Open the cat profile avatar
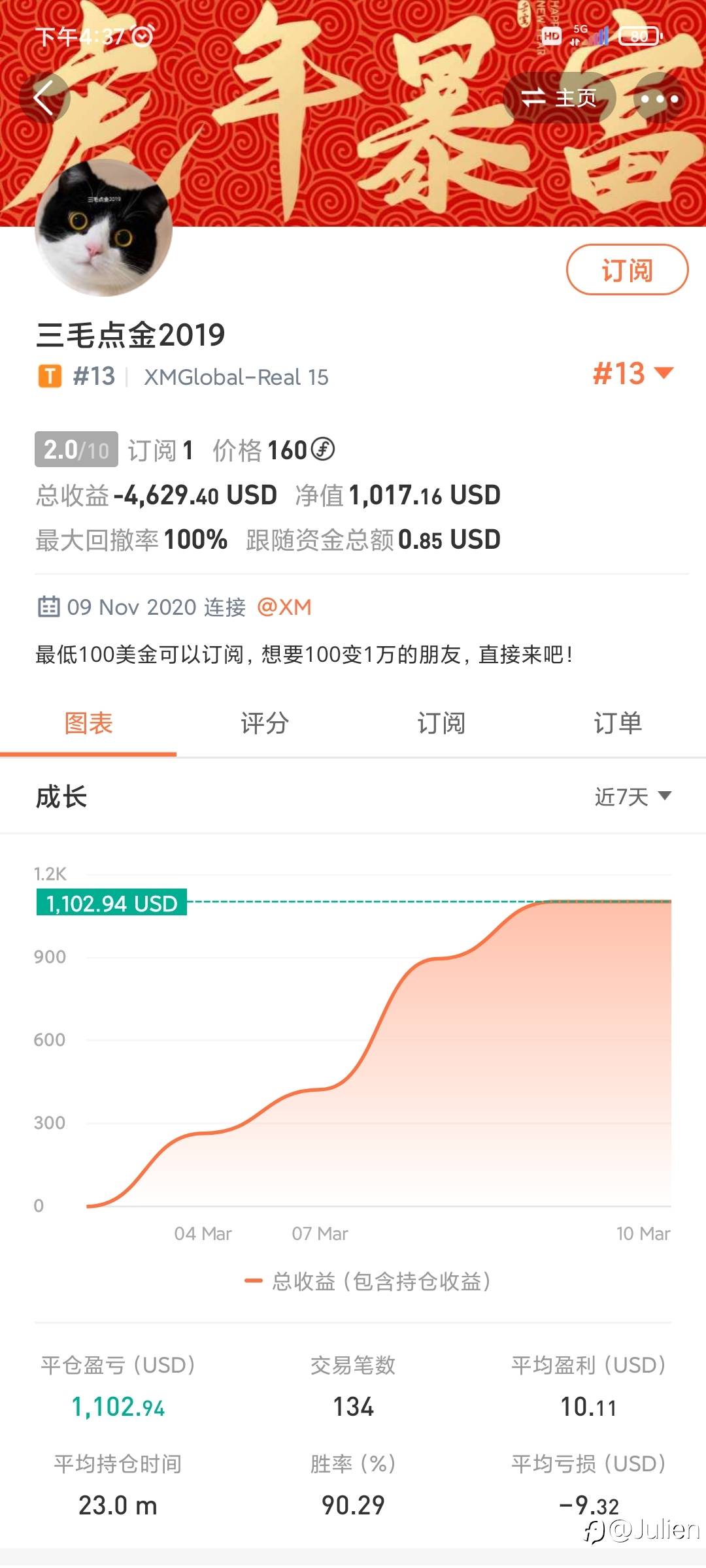This screenshot has height=1568, width=706. [103, 228]
